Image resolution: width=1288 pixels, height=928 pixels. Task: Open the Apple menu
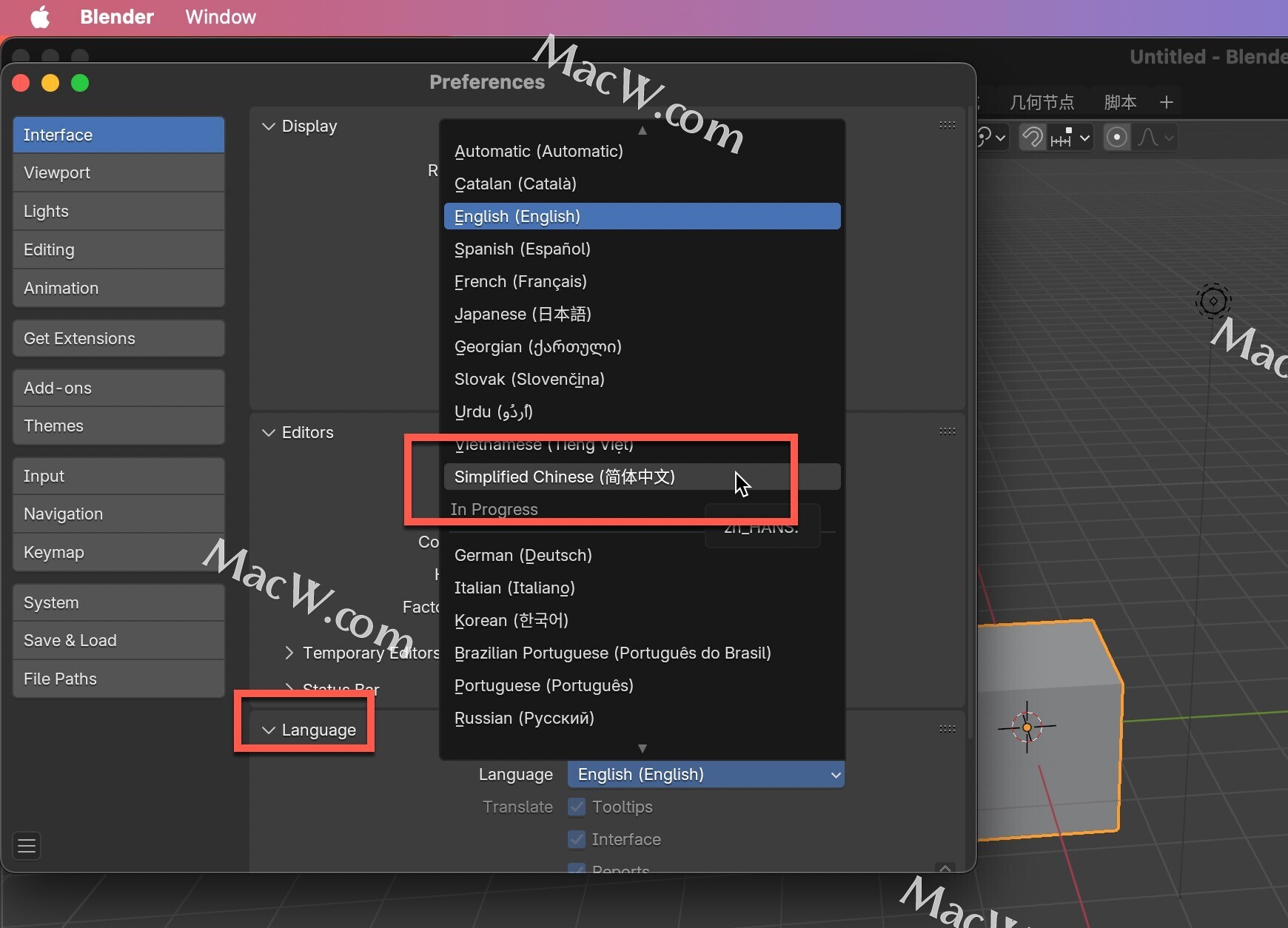click(40, 17)
